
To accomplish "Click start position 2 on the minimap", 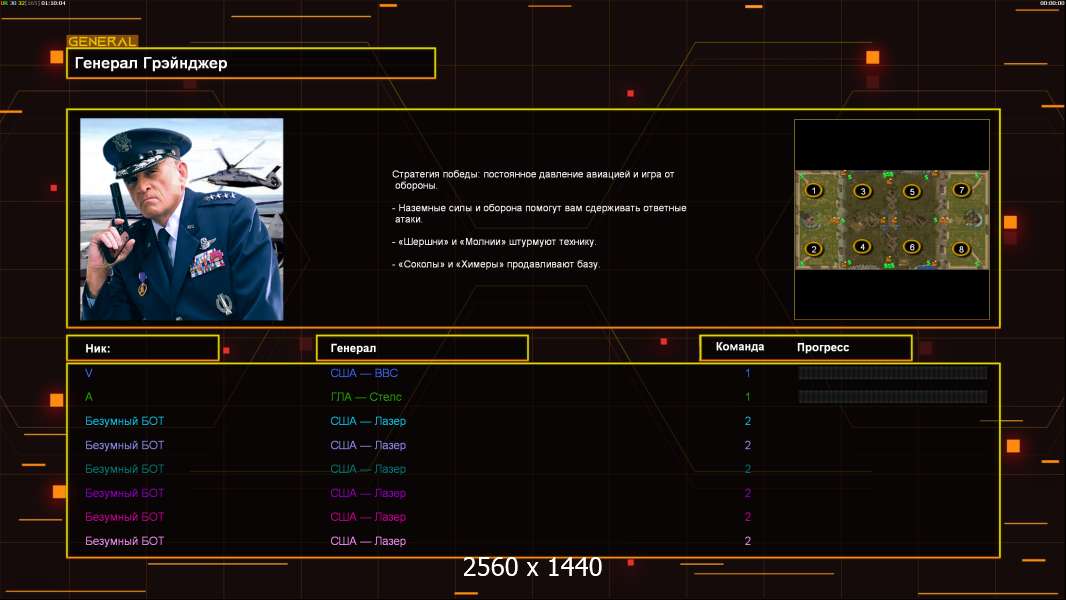I will (814, 249).
